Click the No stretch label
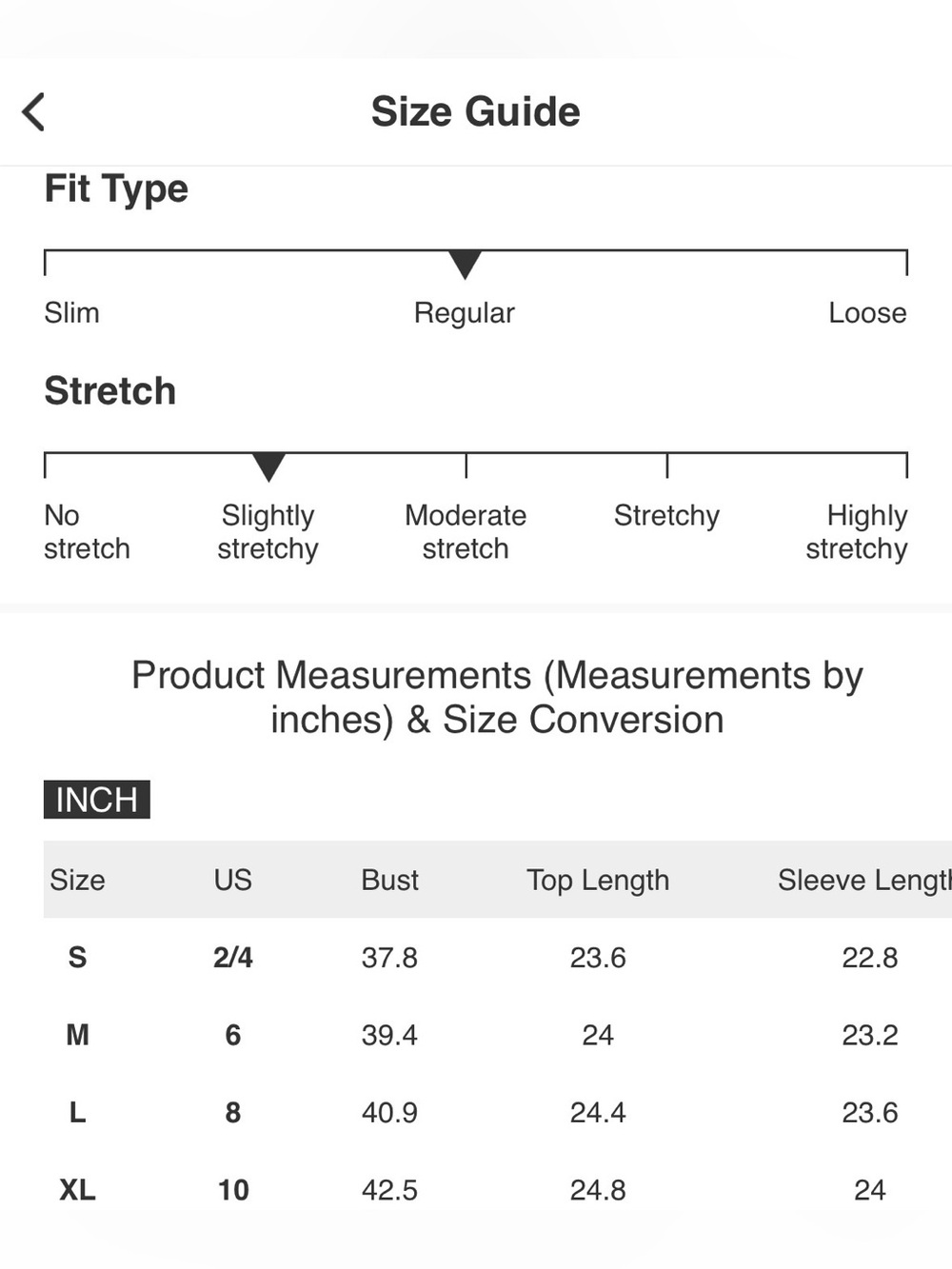Screen dimensions: 952x1269 (87, 531)
